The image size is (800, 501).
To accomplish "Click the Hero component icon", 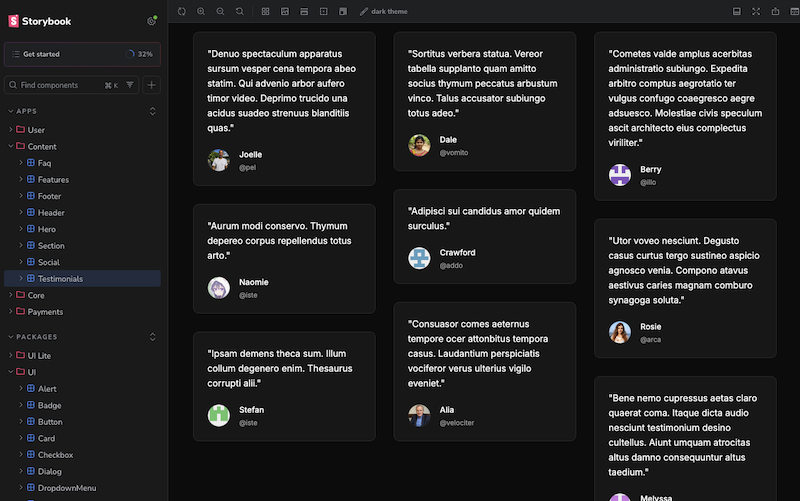I will [31, 229].
